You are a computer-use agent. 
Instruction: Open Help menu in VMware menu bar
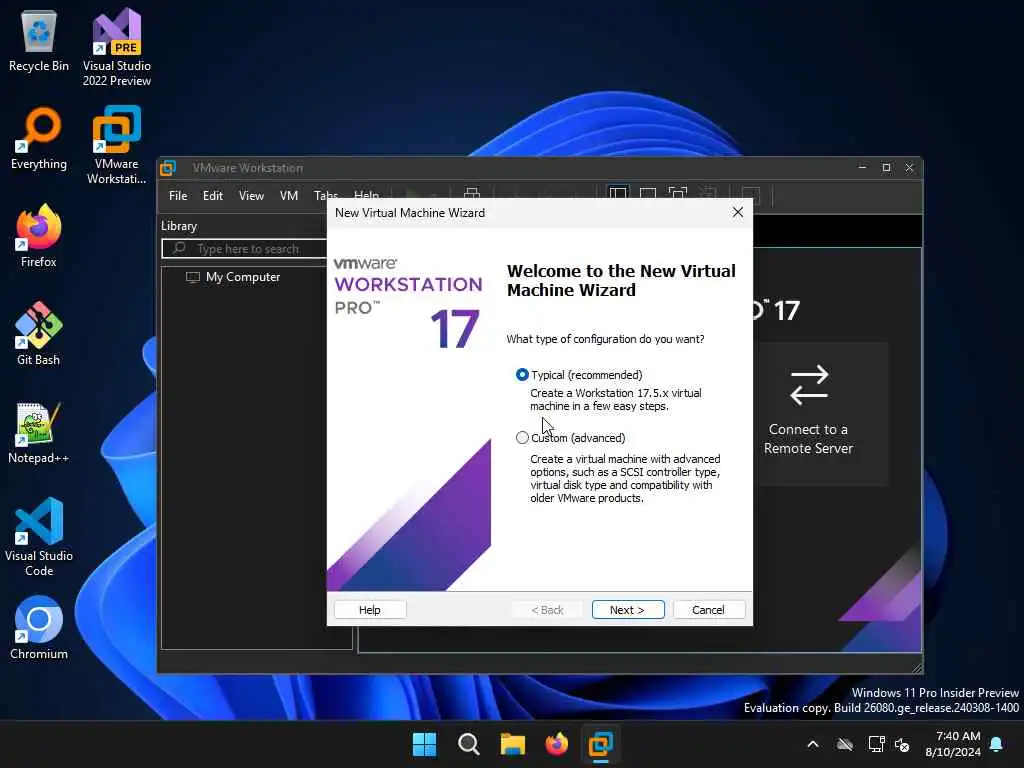click(366, 195)
